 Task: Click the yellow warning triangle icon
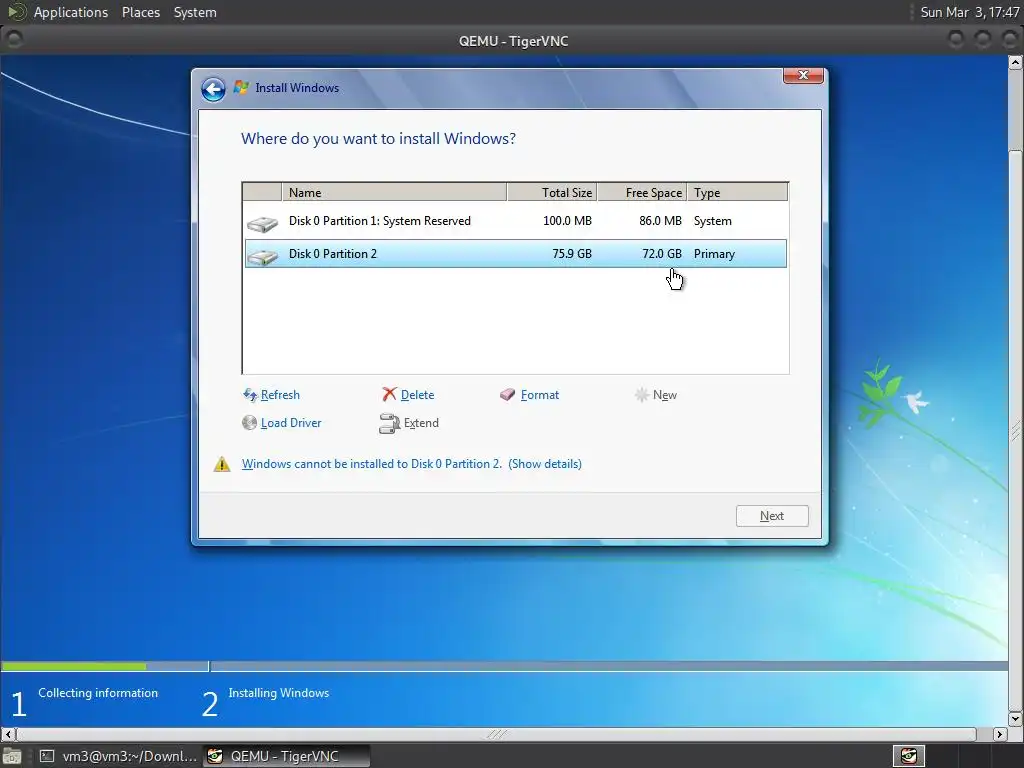[x=222, y=464]
